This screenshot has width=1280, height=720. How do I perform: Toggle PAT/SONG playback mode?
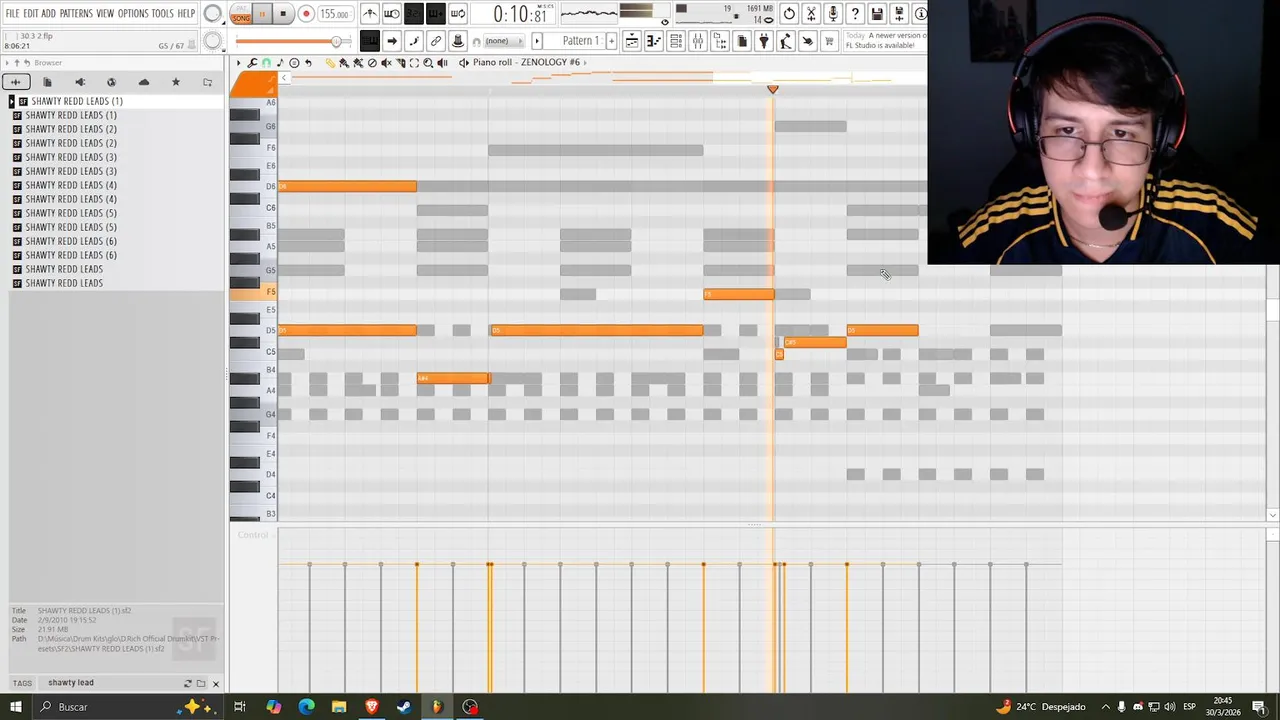click(241, 14)
